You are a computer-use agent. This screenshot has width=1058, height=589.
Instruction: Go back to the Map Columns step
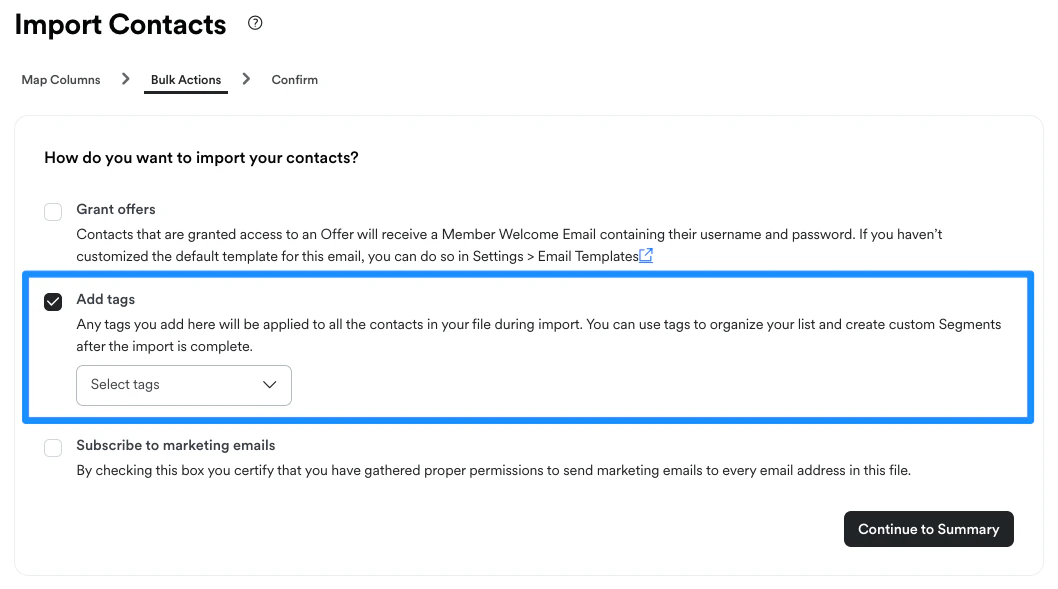(x=61, y=80)
